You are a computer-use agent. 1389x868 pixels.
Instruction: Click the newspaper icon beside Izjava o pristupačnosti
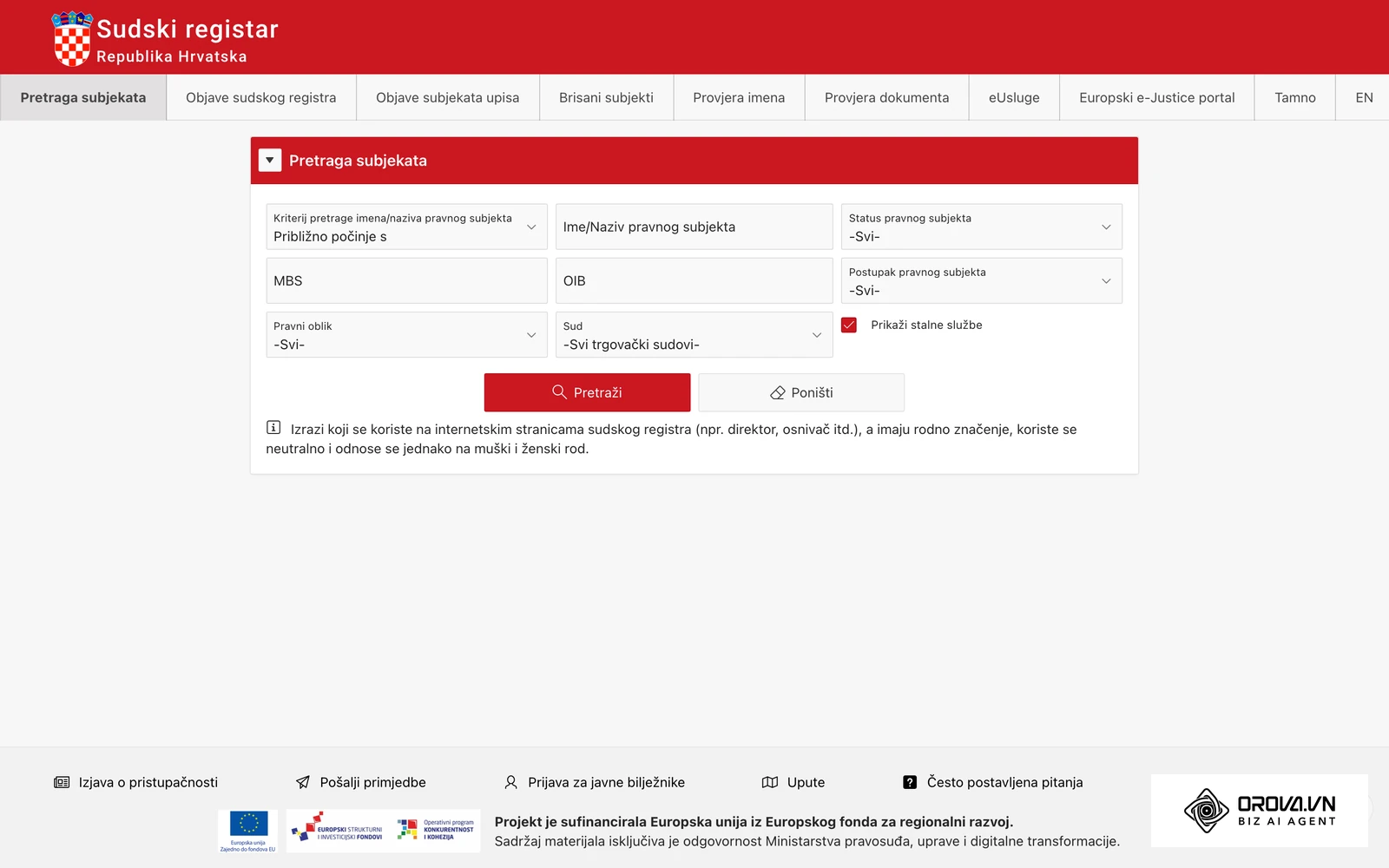tap(62, 782)
